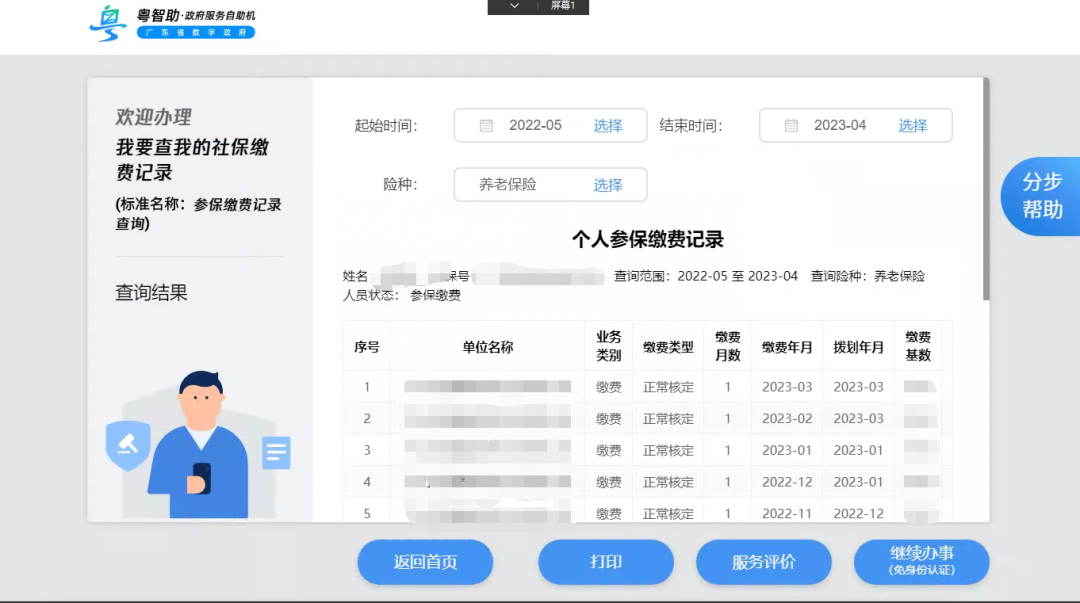Click the start date calendar icon
The width and height of the screenshot is (1080, 603).
(x=487, y=125)
